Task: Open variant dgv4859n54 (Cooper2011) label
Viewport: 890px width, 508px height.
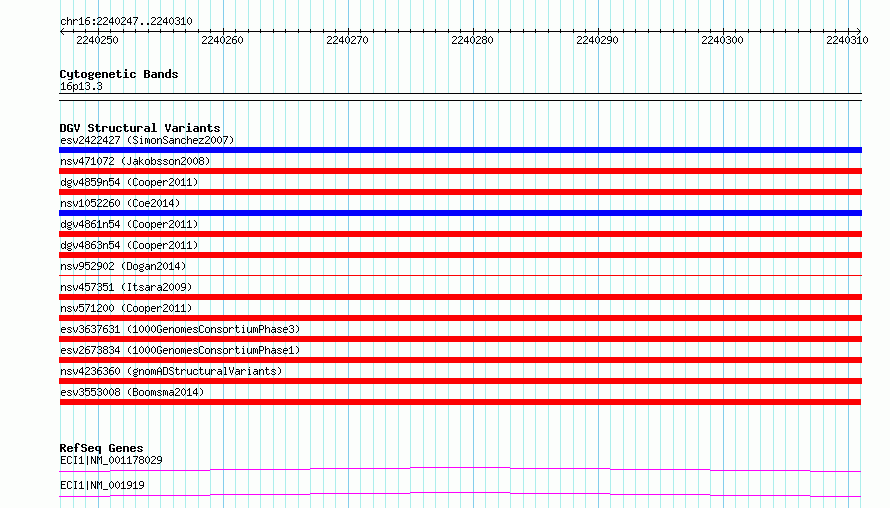Action: [x=129, y=182]
